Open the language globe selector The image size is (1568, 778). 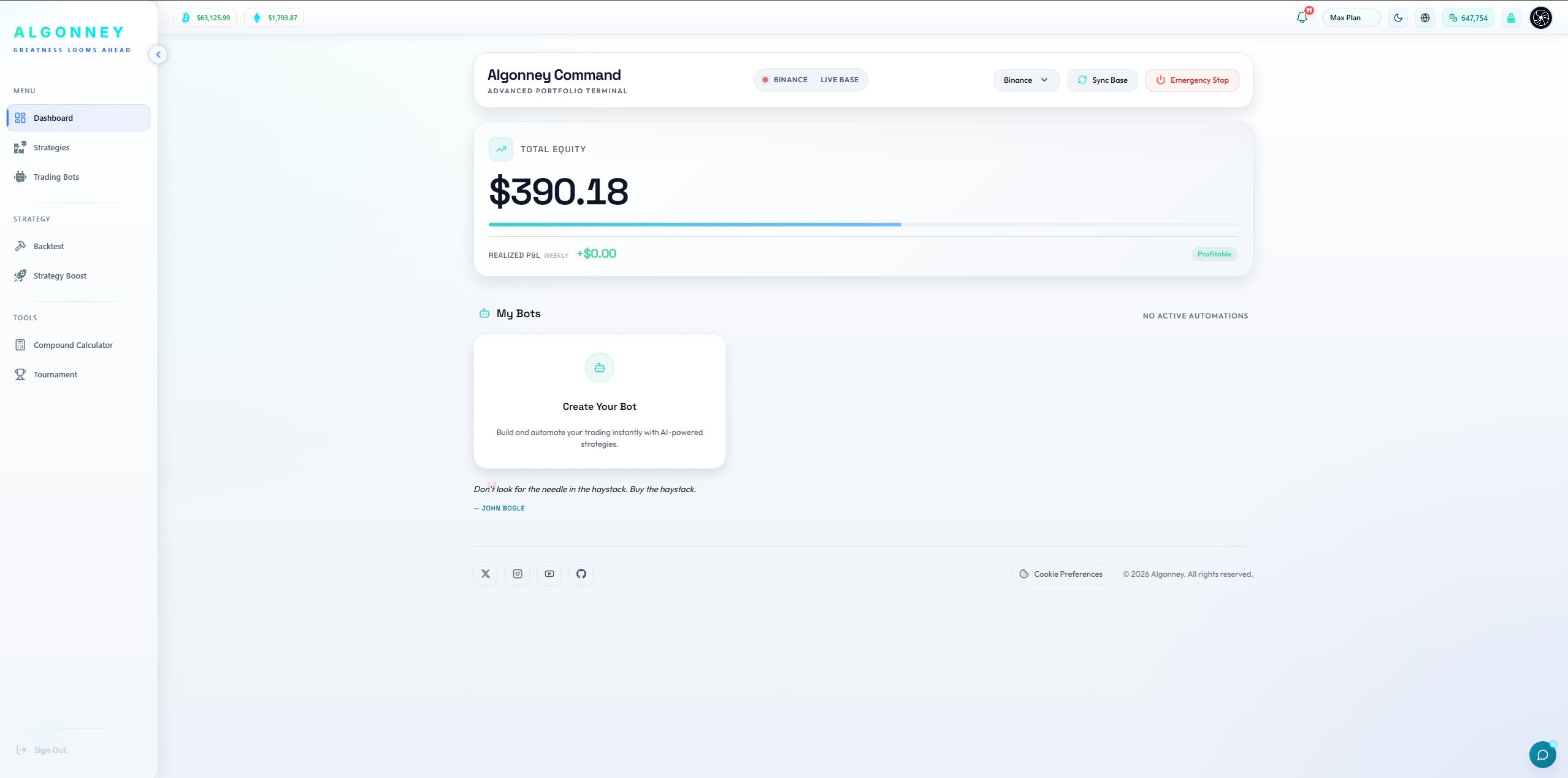[x=1425, y=18]
